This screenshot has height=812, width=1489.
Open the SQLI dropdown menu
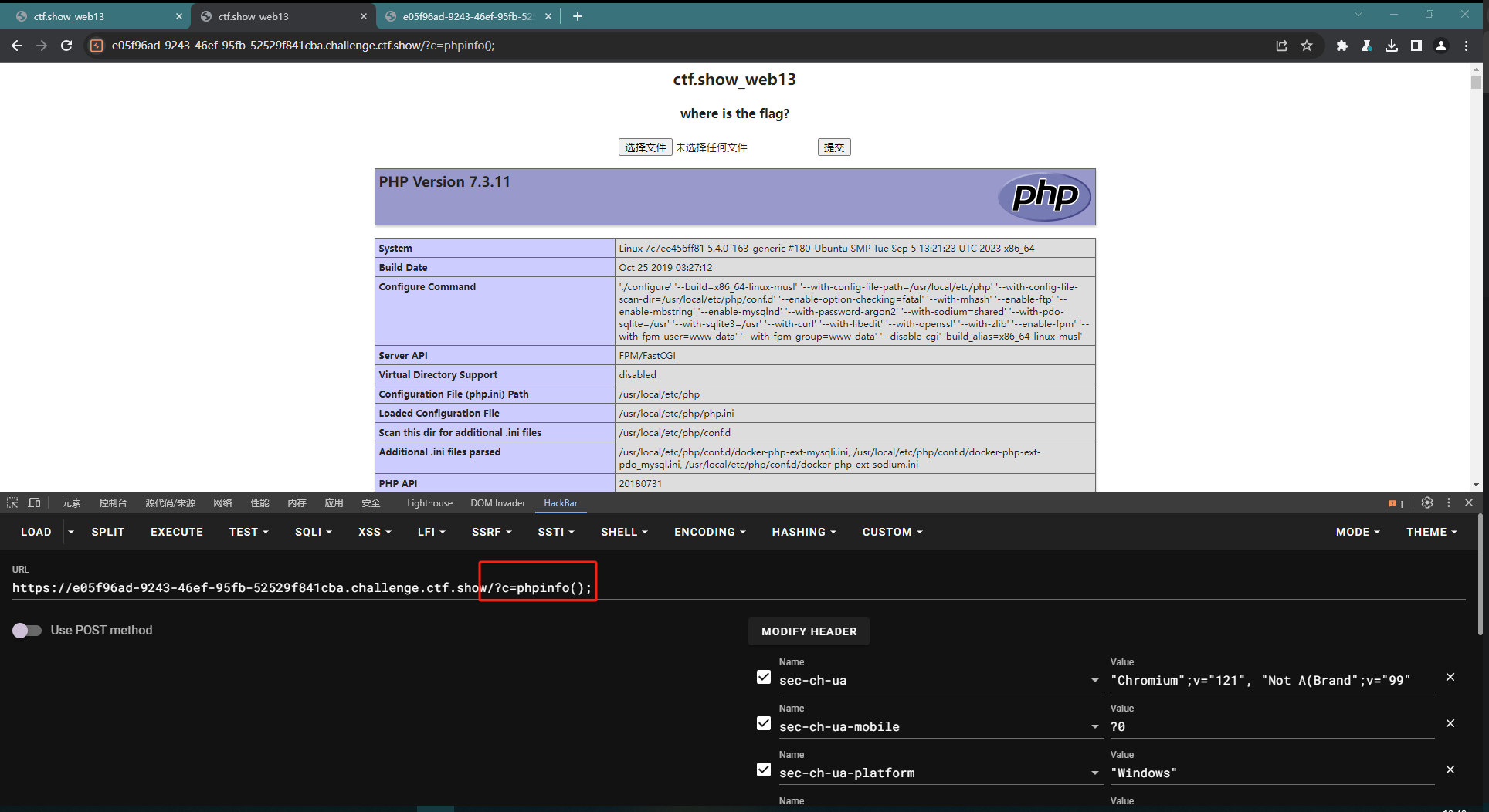click(313, 532)
